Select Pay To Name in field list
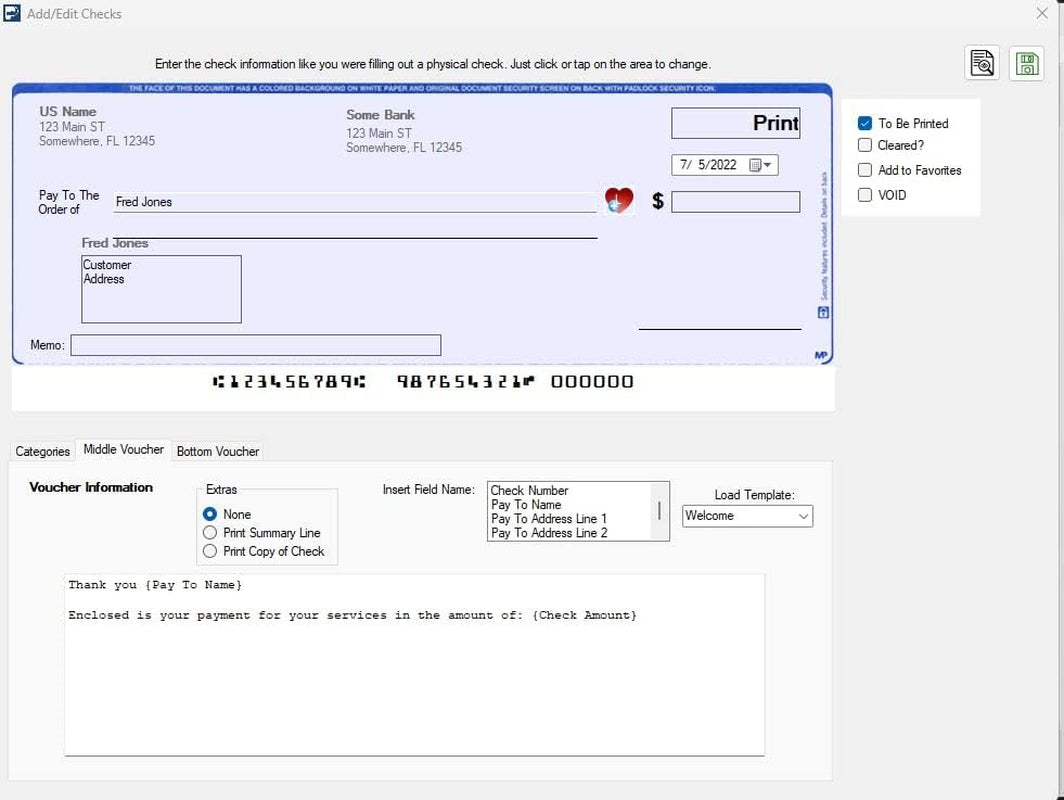 pos(526,504)
